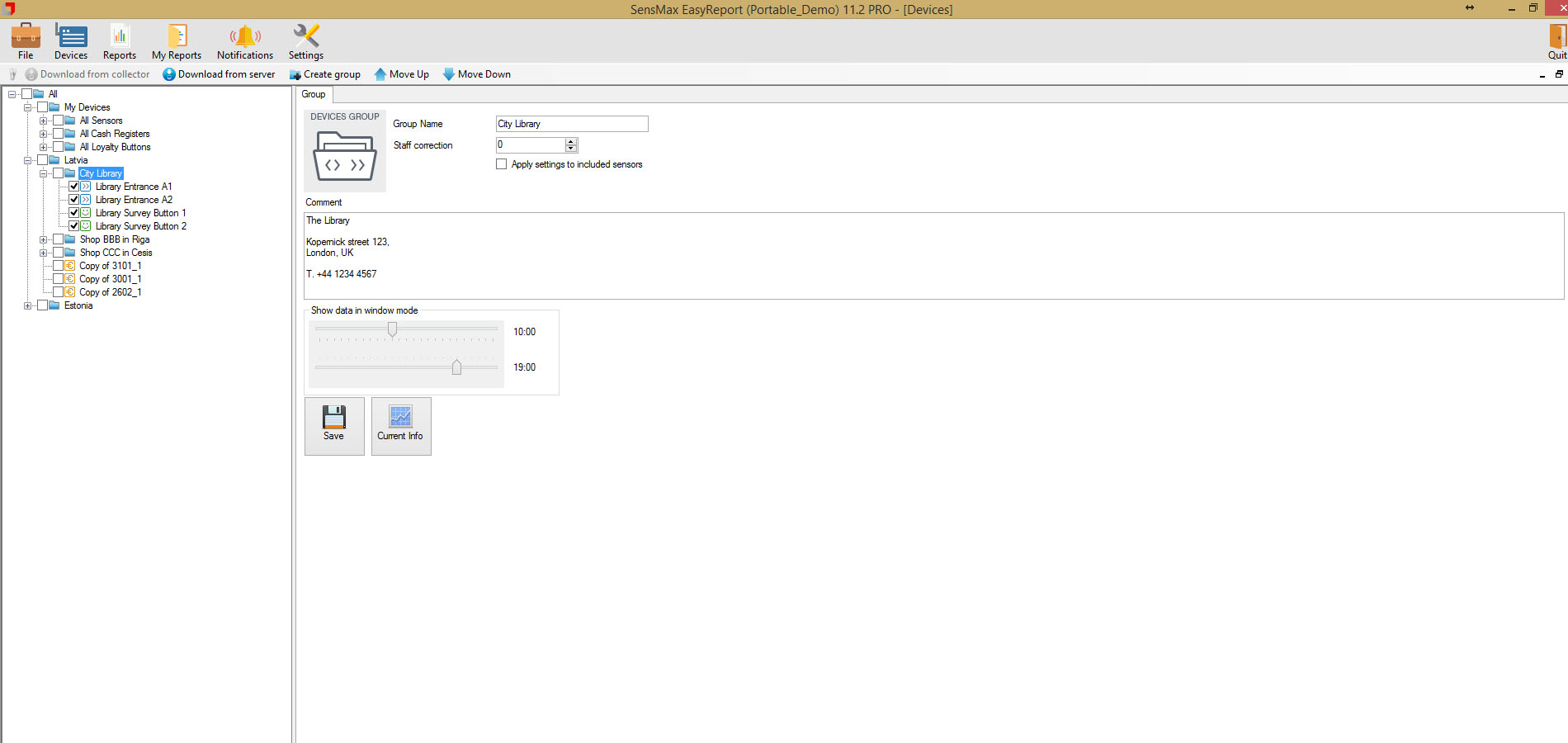Uncheck Library Survey Button 2 checkbox

click(73, 226)
